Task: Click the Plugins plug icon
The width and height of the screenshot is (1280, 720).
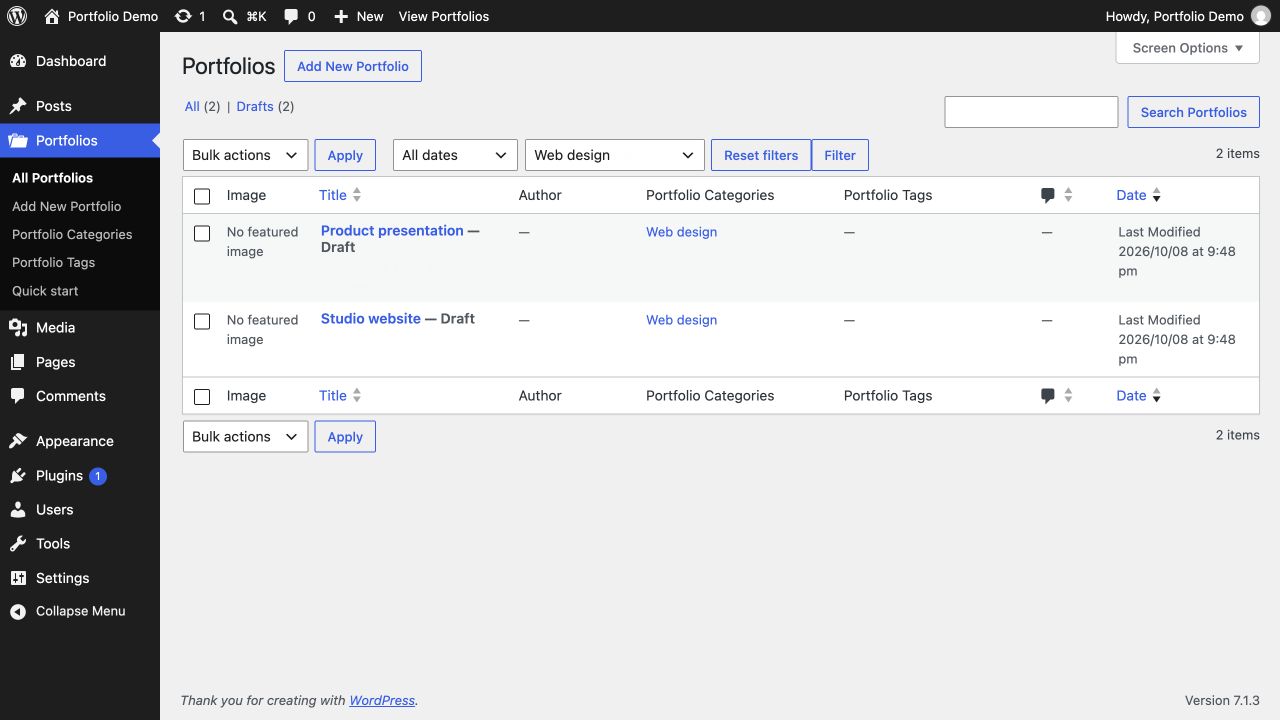Action: pos(18,476)
